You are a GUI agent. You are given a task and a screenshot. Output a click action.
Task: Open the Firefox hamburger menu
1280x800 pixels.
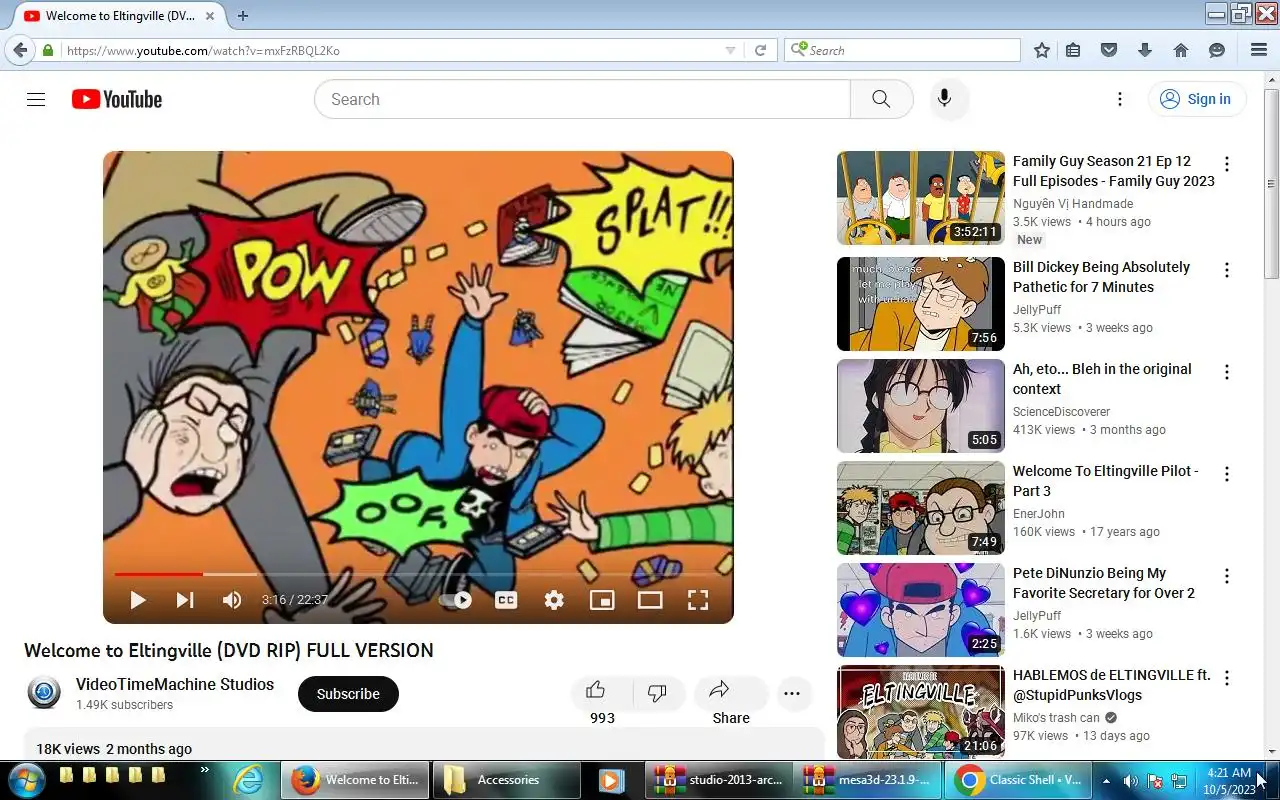click(1259, 50)
